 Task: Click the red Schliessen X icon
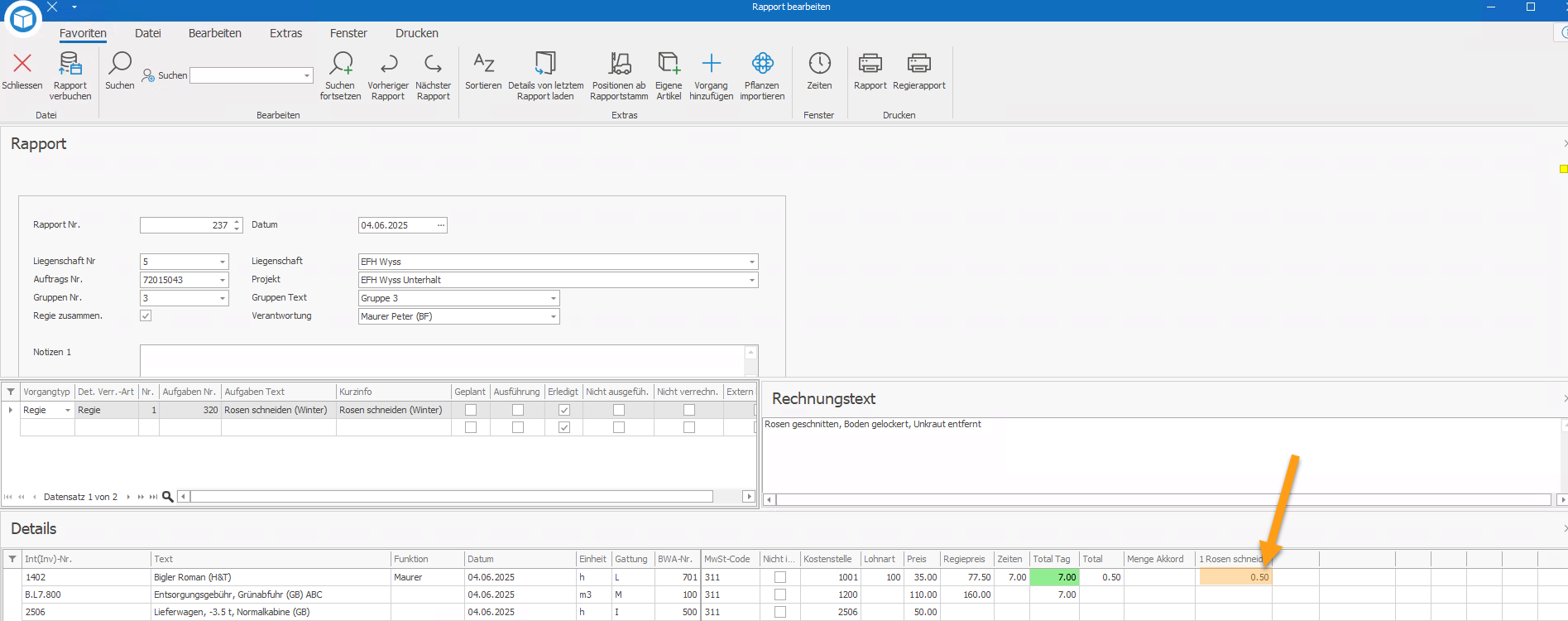click(22, 63)
